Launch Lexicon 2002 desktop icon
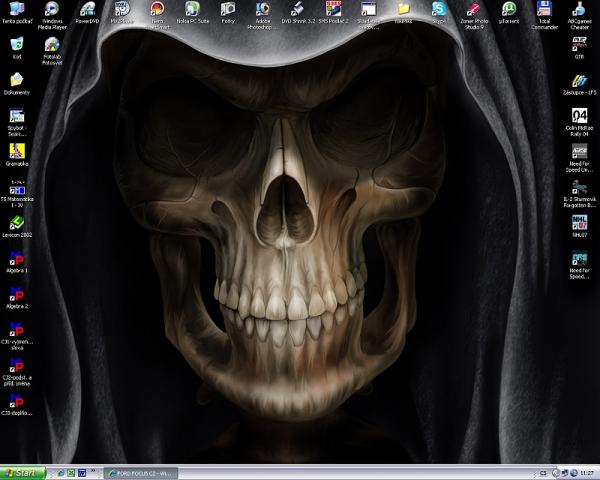Screen dimensions: 600x480 [17, 222]
